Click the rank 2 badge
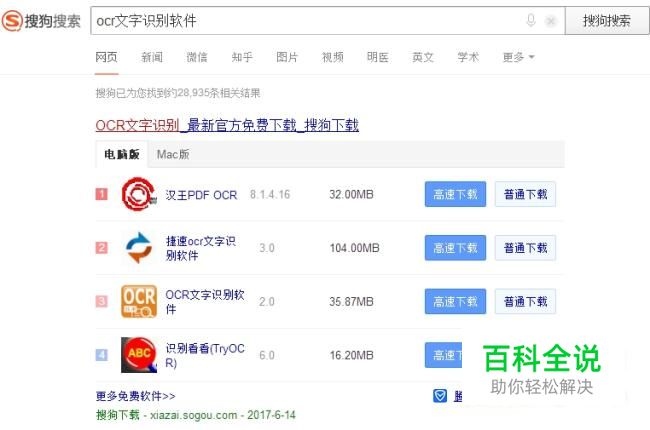 [x=102, y=248]
